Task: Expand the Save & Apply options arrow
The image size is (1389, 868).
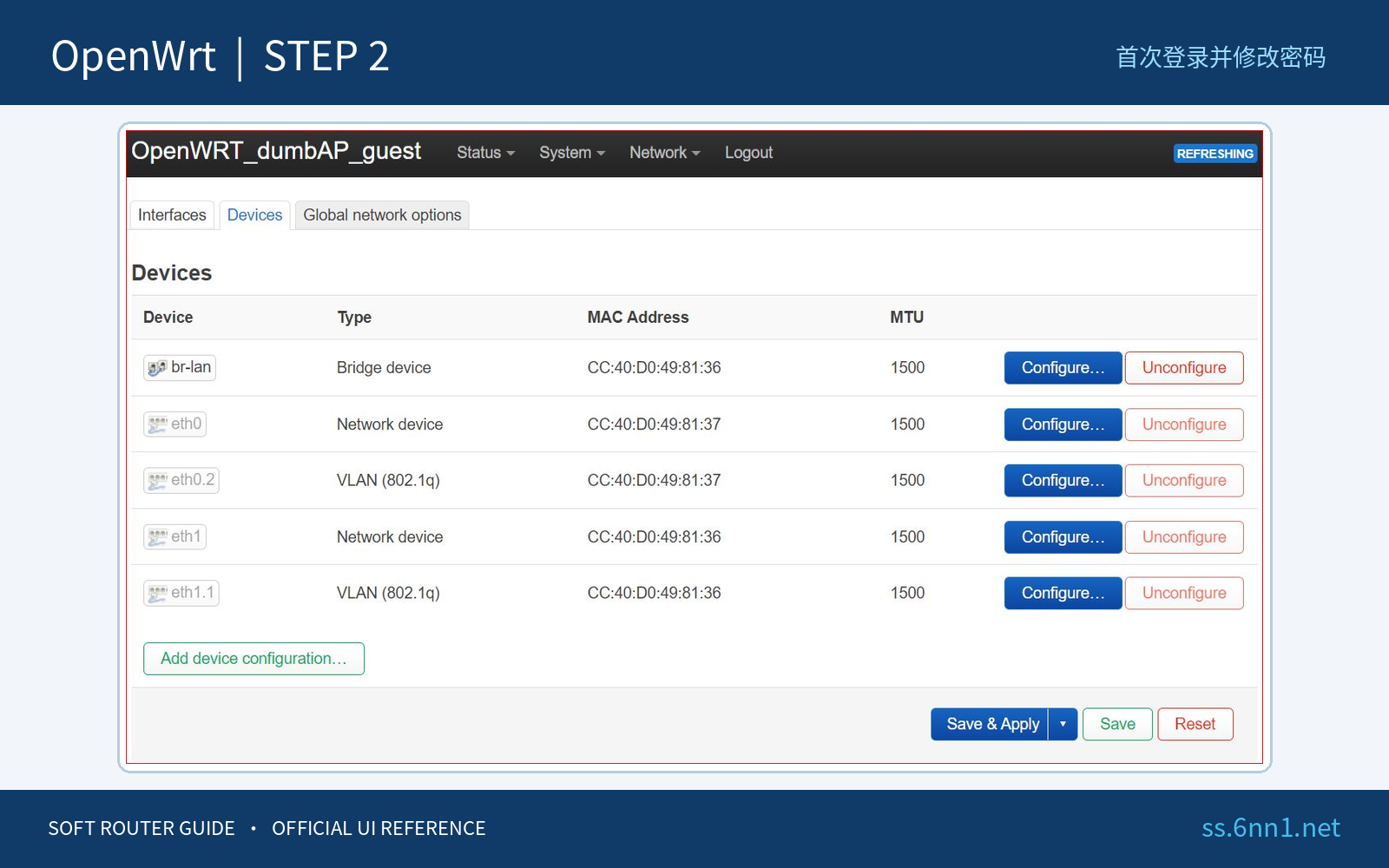Action: [x=1063, y=724]
